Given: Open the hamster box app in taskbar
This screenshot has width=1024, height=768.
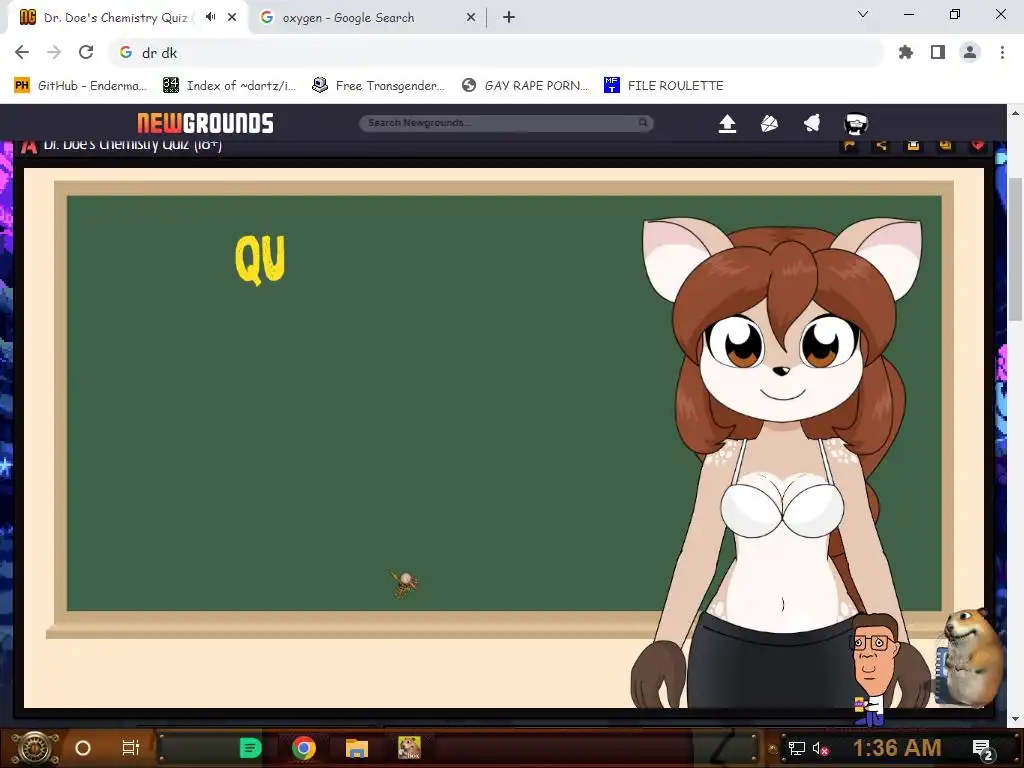Looking at the screenshot, I should pos(409,748).
